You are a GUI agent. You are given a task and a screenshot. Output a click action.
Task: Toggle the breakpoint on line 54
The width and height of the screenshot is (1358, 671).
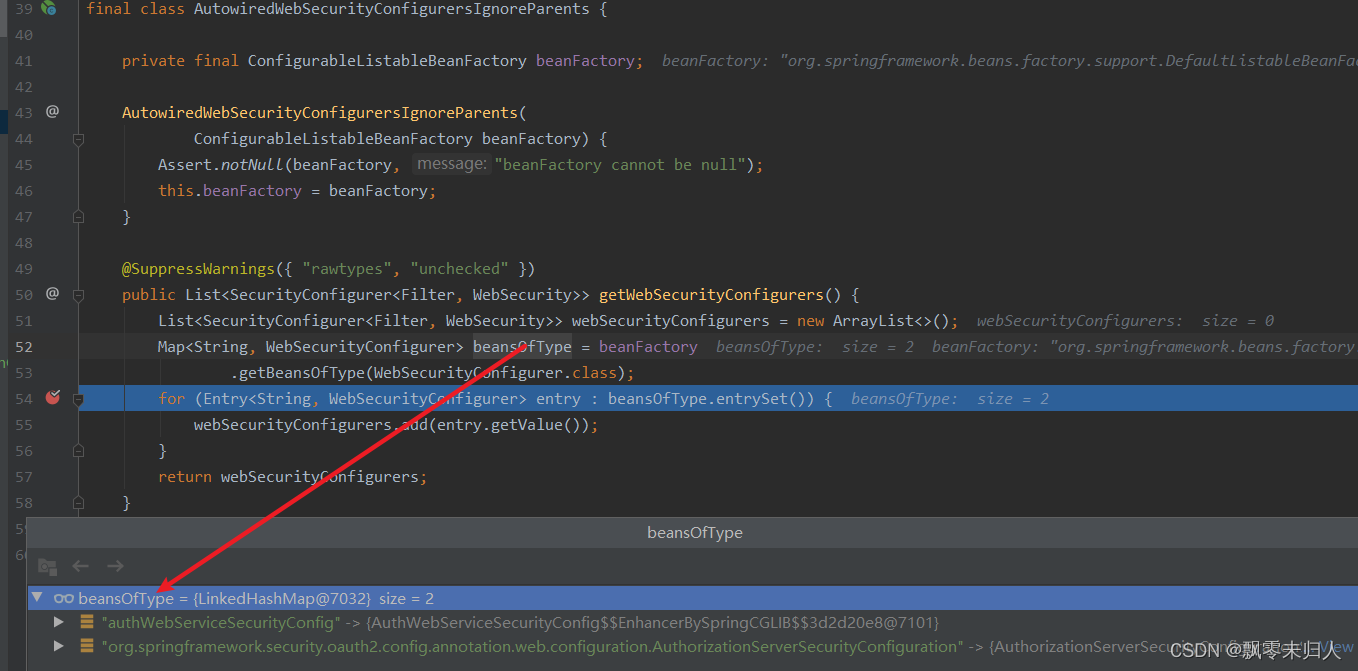point(52,398)
